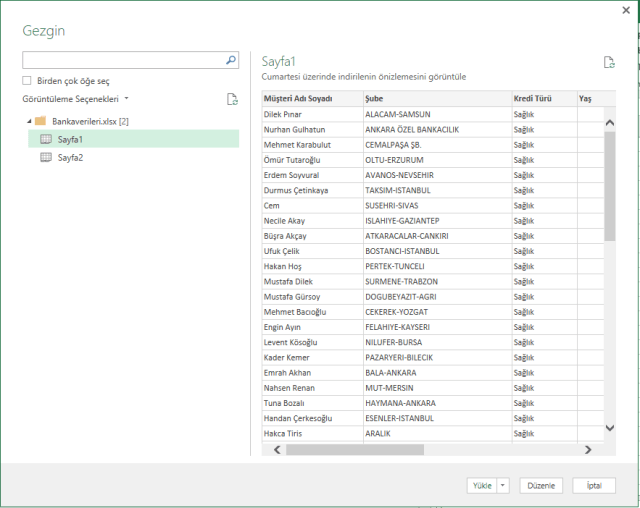Click the Handan Çerkesoğlu cell
640x508 pixels.
[312, 418]
